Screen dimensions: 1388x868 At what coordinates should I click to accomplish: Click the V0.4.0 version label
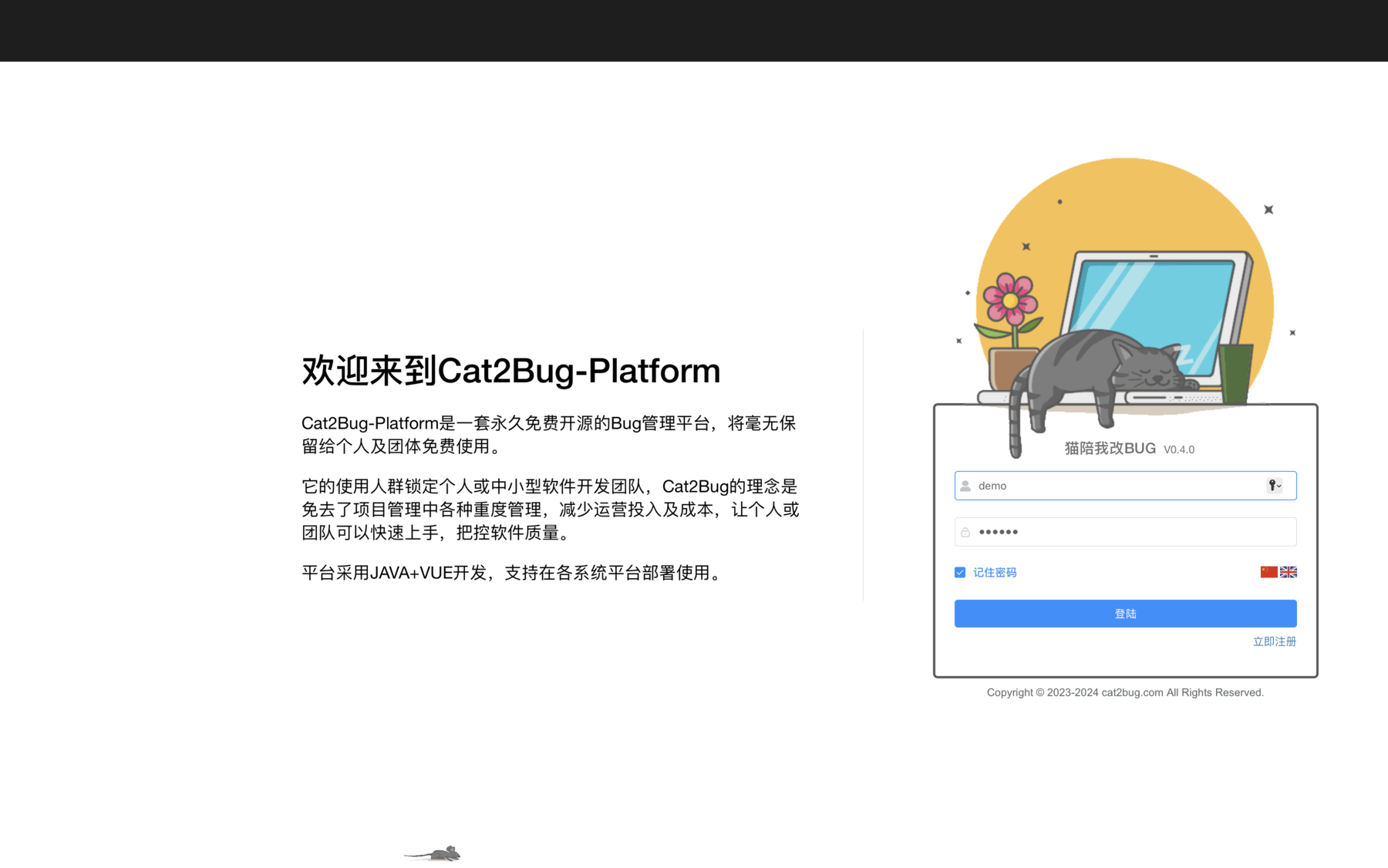(1179, 449)
